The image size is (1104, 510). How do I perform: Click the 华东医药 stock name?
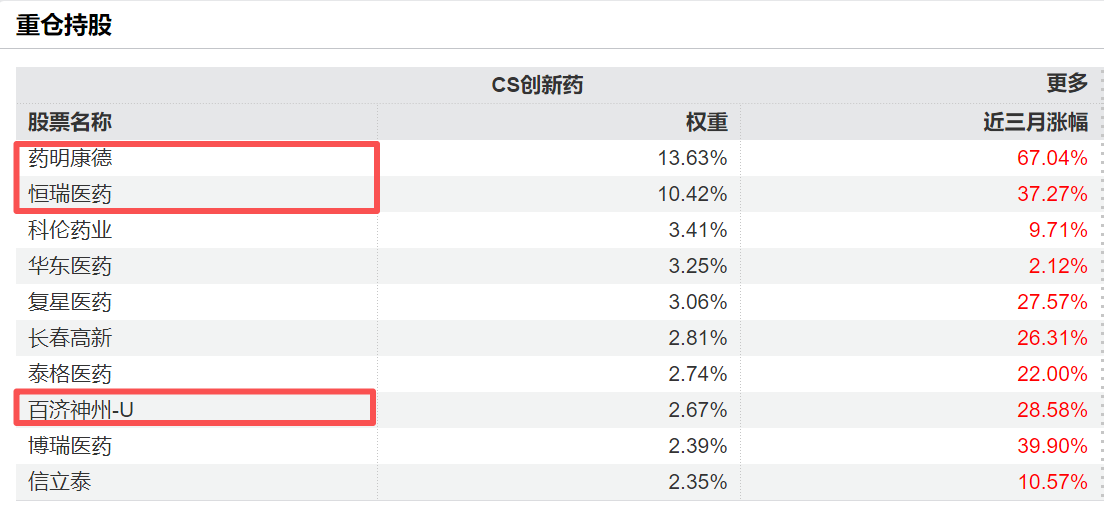click(70, 266)
